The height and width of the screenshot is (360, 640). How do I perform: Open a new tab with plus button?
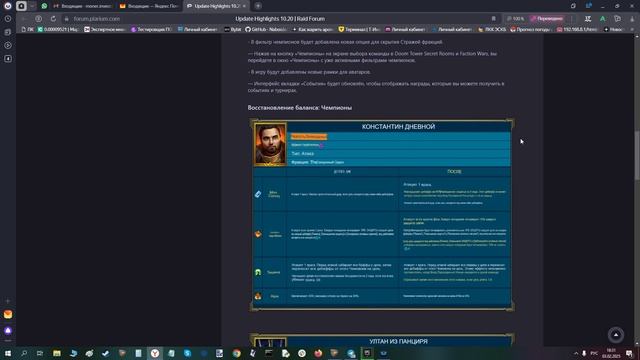258,6
